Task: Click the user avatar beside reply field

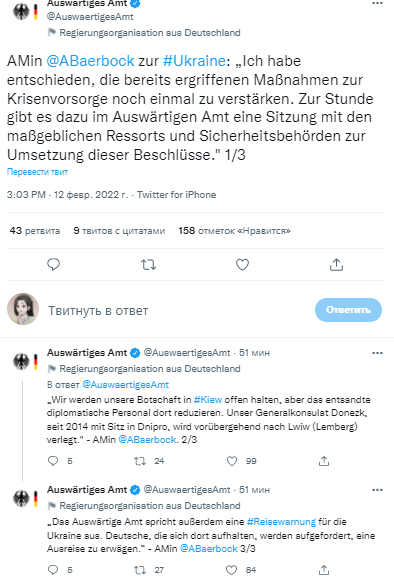Action: (x=23, y=309)
